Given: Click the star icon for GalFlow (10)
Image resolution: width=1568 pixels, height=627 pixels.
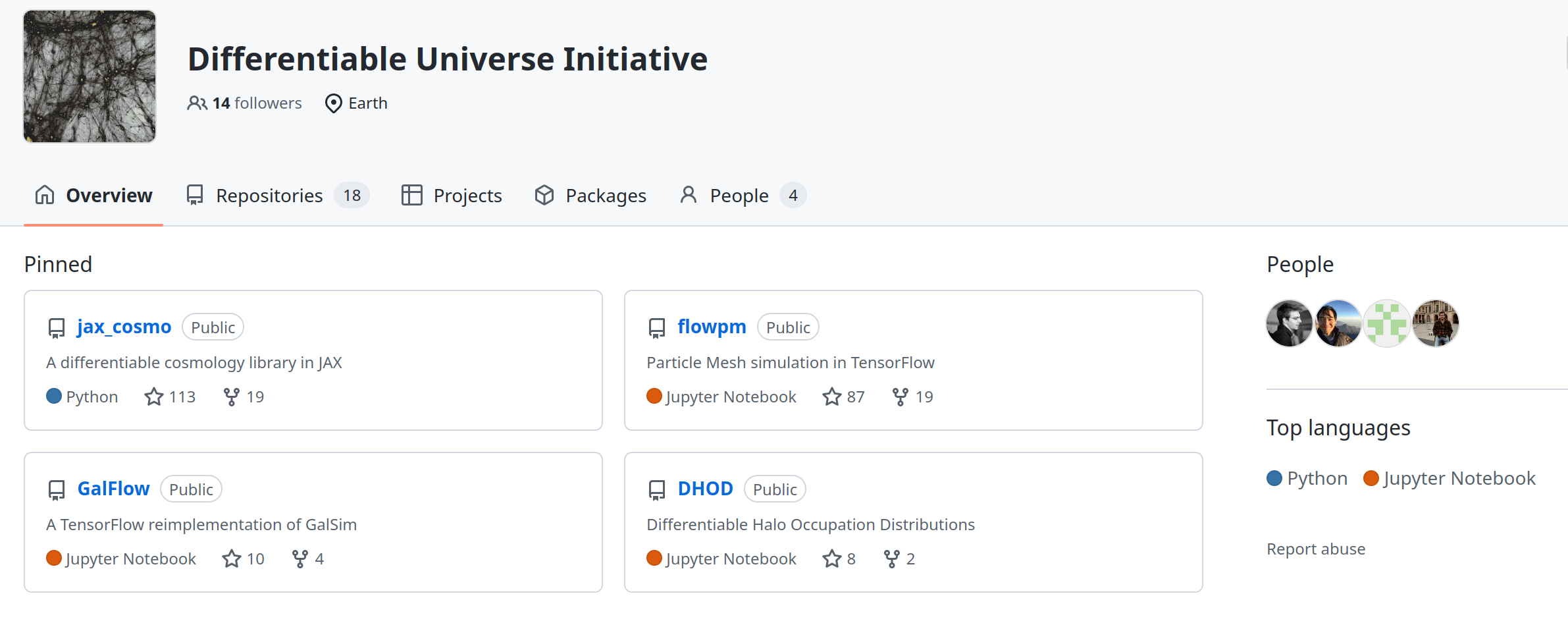Looking at the screenshot, I should point(232,559).
